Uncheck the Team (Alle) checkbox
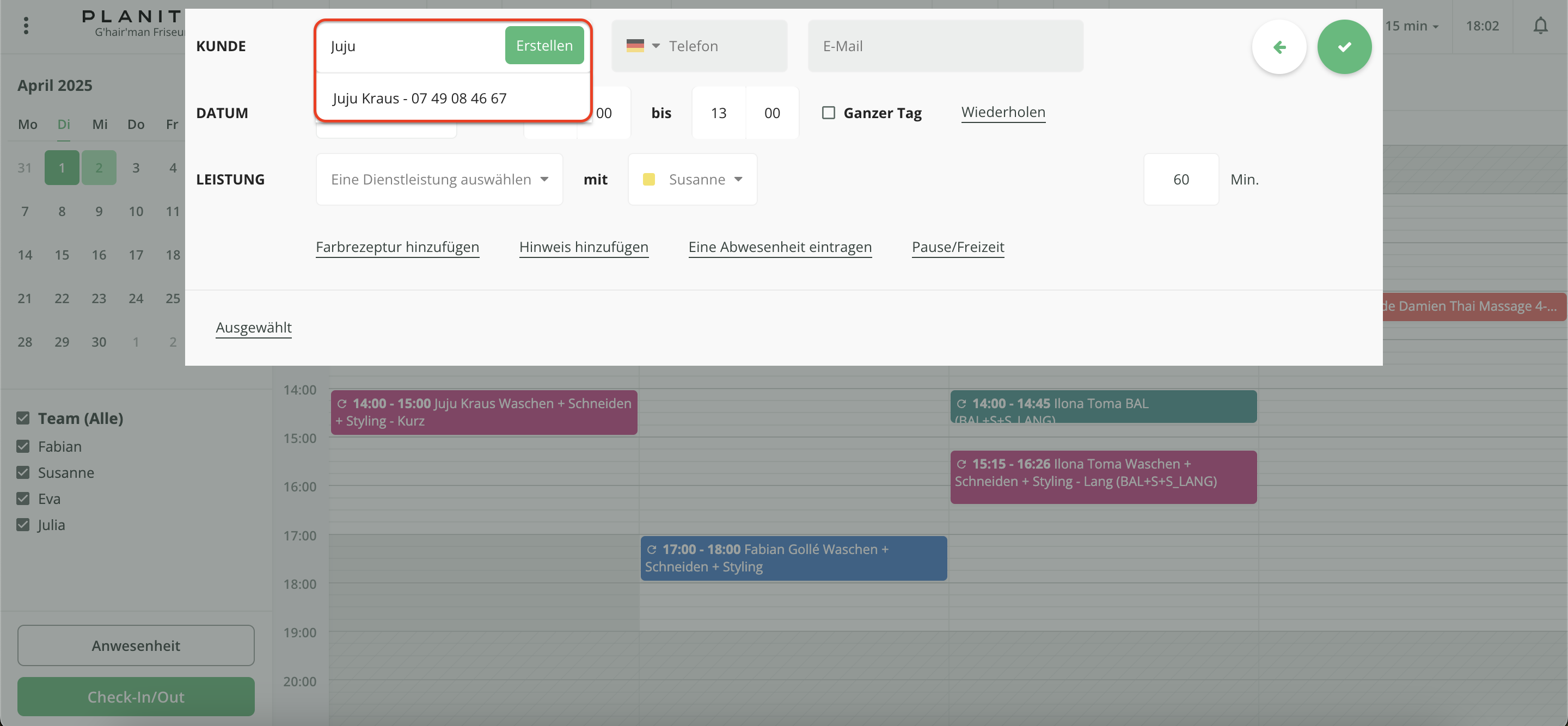This screenshot has height=726, width=1568. pyautogui.click(x=23, y=418)
